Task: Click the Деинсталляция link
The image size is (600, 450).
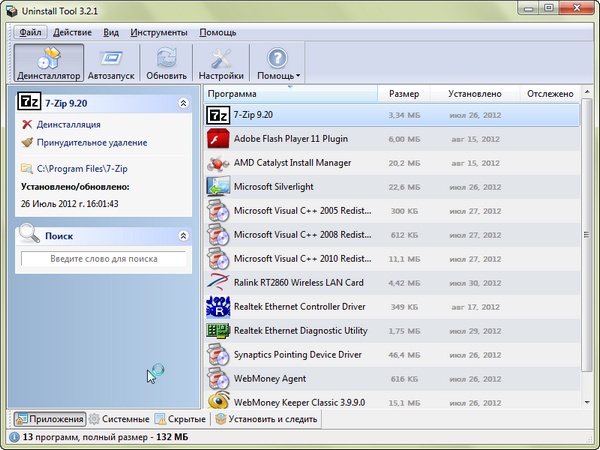Action: (68, 125)
